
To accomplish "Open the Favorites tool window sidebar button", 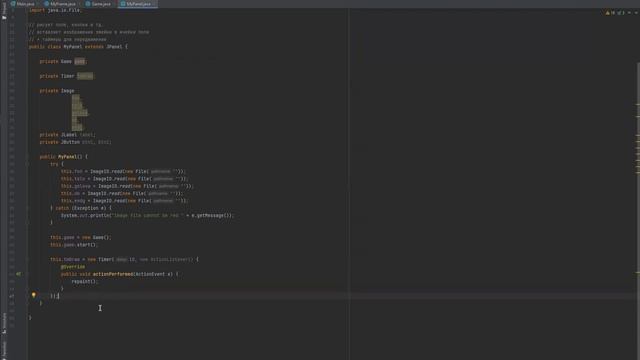I will point(4,350).
